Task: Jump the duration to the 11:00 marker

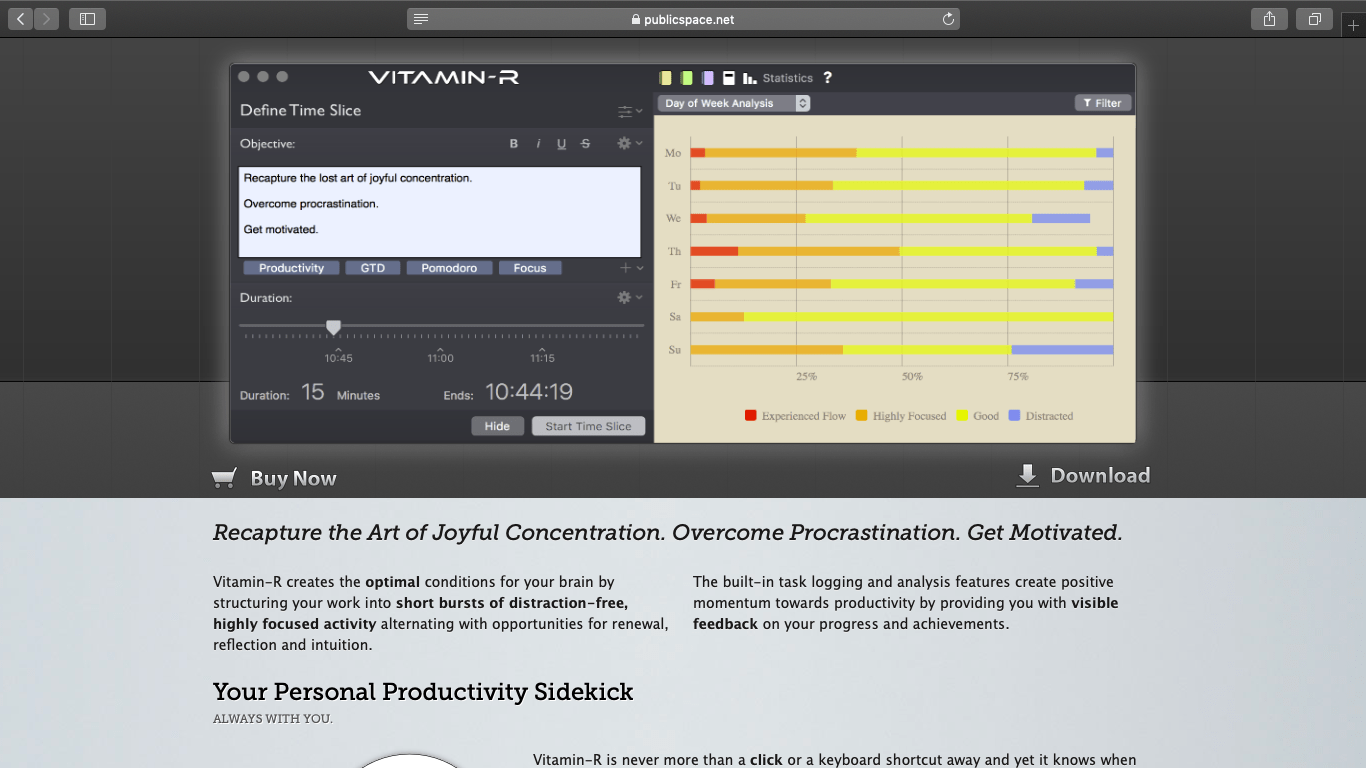Action: point(441,355)
